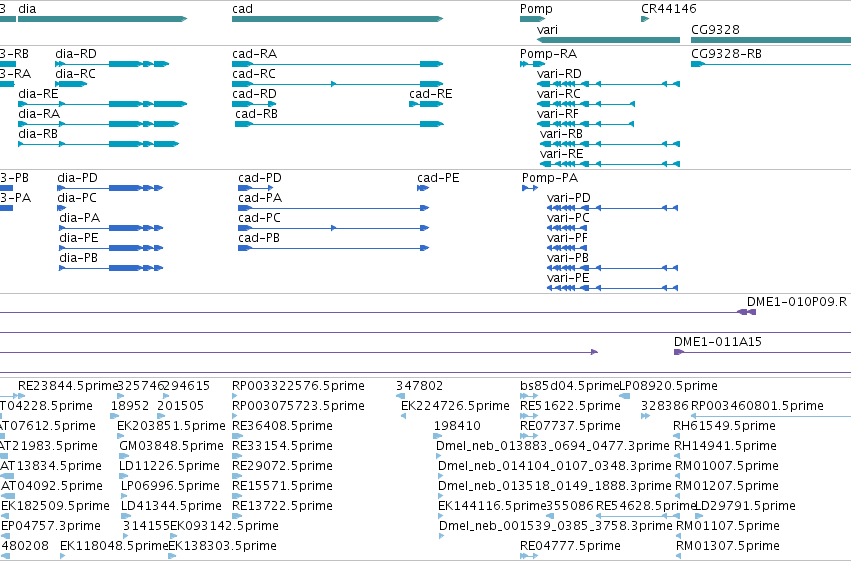Select protein dia-PE

(x=111, y=248)
